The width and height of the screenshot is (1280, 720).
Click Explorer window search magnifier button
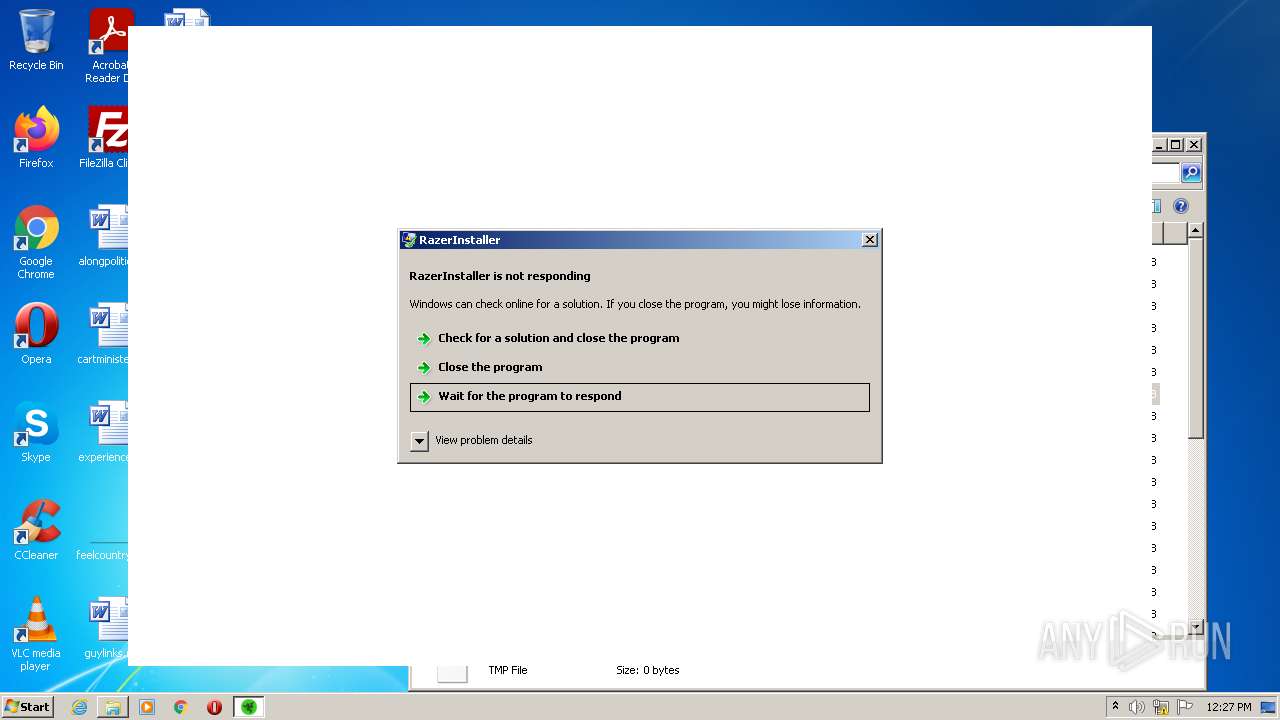pos(1191,173)
